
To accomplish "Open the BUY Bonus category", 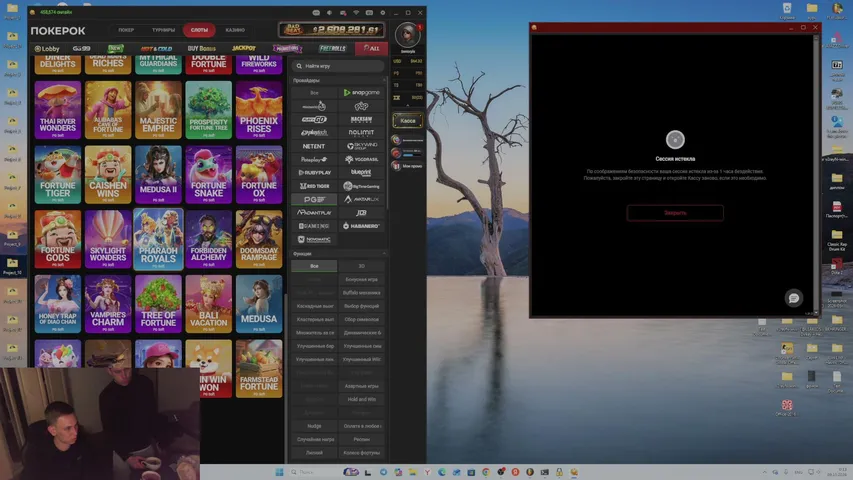I will pos(202,48).
